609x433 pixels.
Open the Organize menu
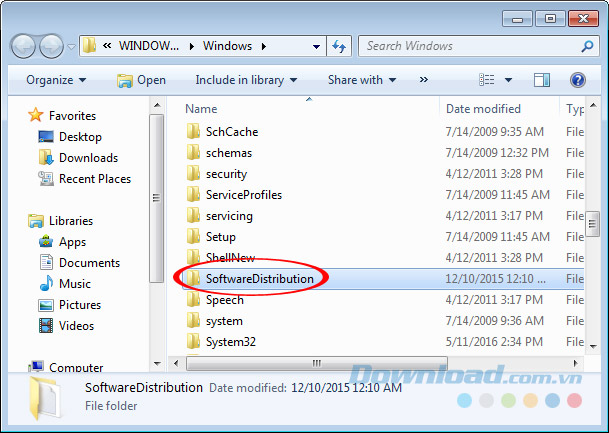tap(56, 80)
